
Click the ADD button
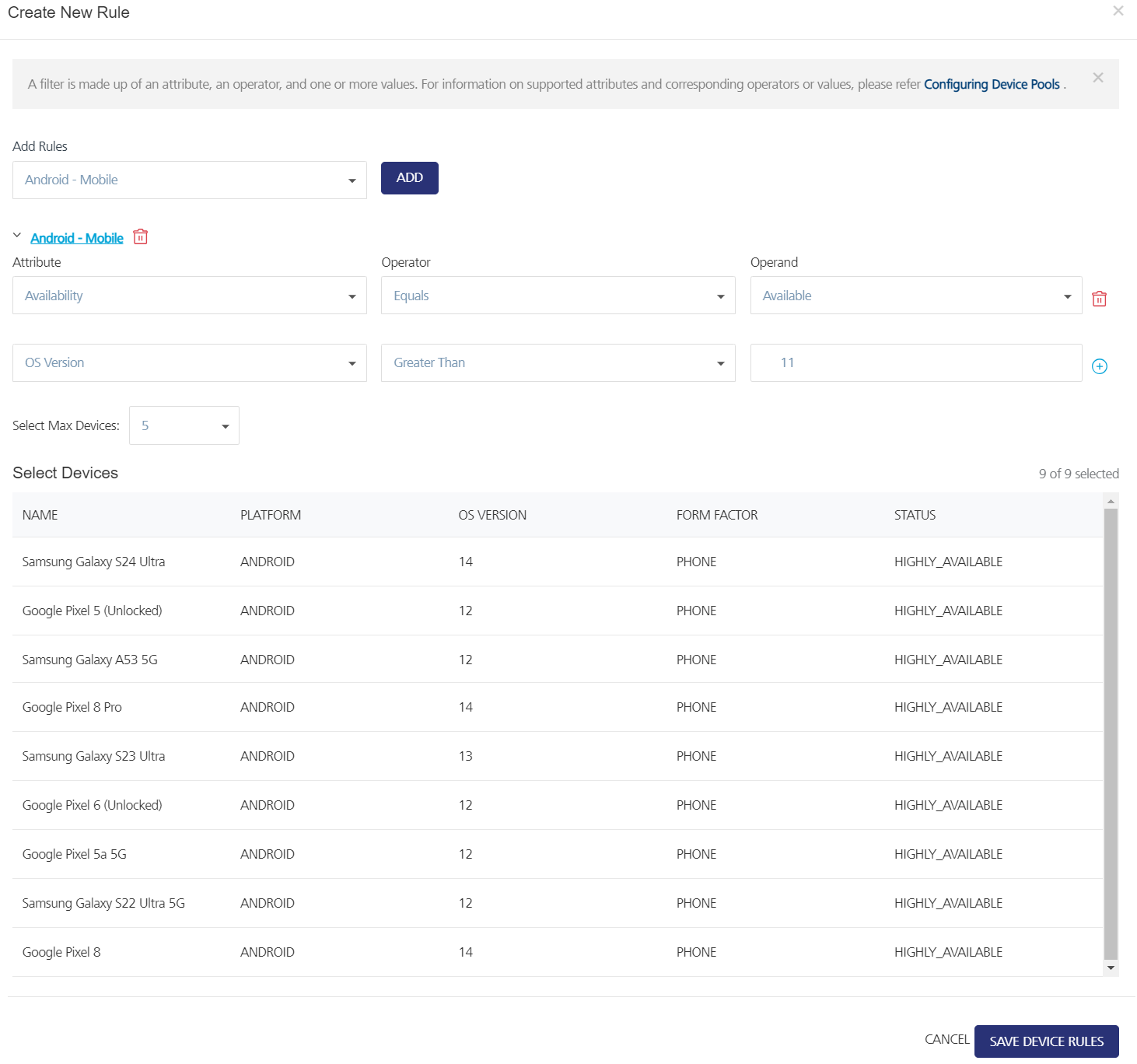409,178
